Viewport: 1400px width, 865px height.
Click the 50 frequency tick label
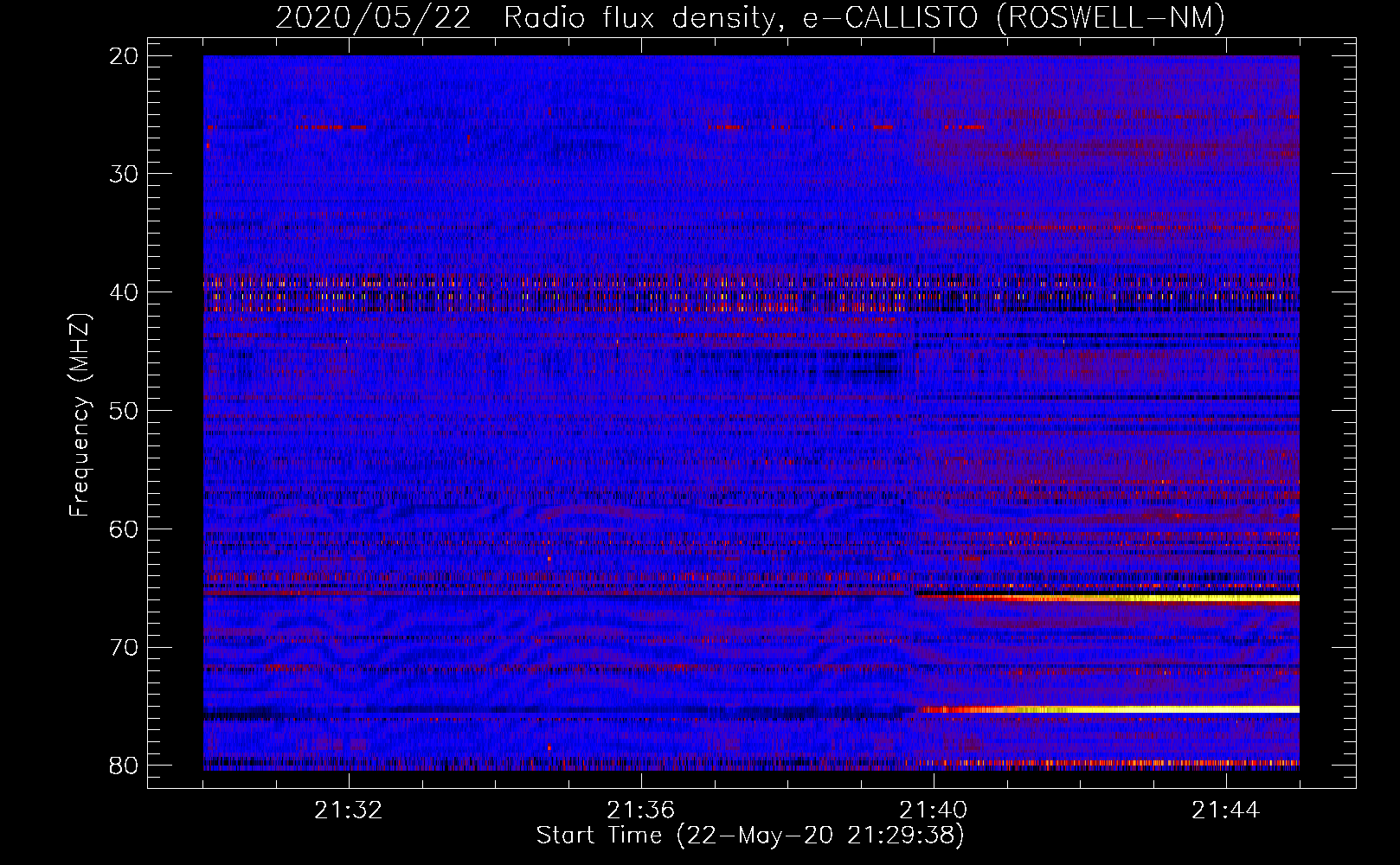click(x=125, y=411)
